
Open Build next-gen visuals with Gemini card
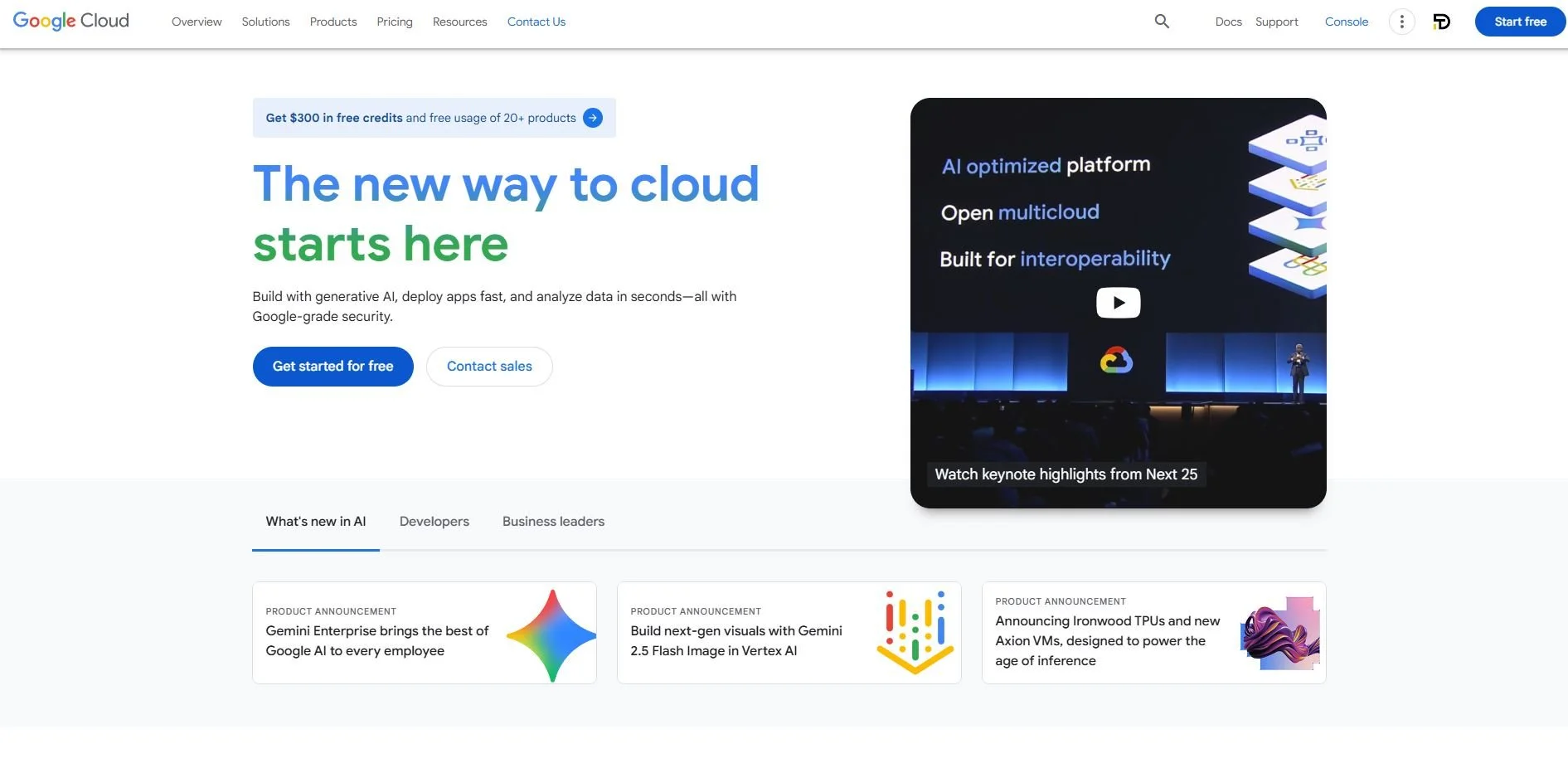tap(789, 633)
